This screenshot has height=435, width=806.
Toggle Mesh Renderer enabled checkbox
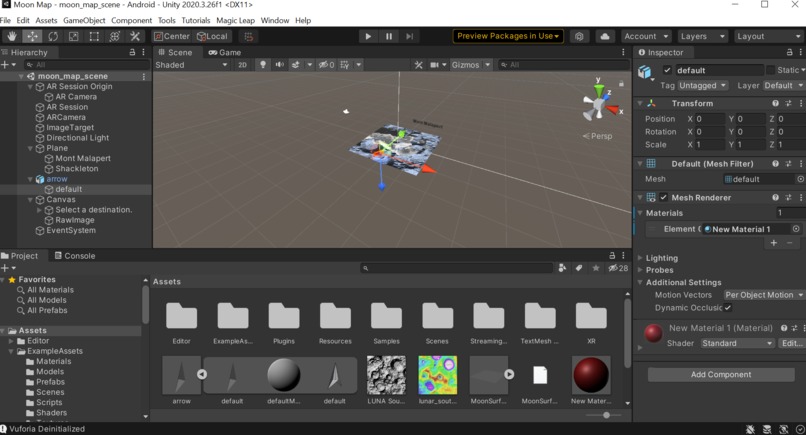tap(664, 197)
